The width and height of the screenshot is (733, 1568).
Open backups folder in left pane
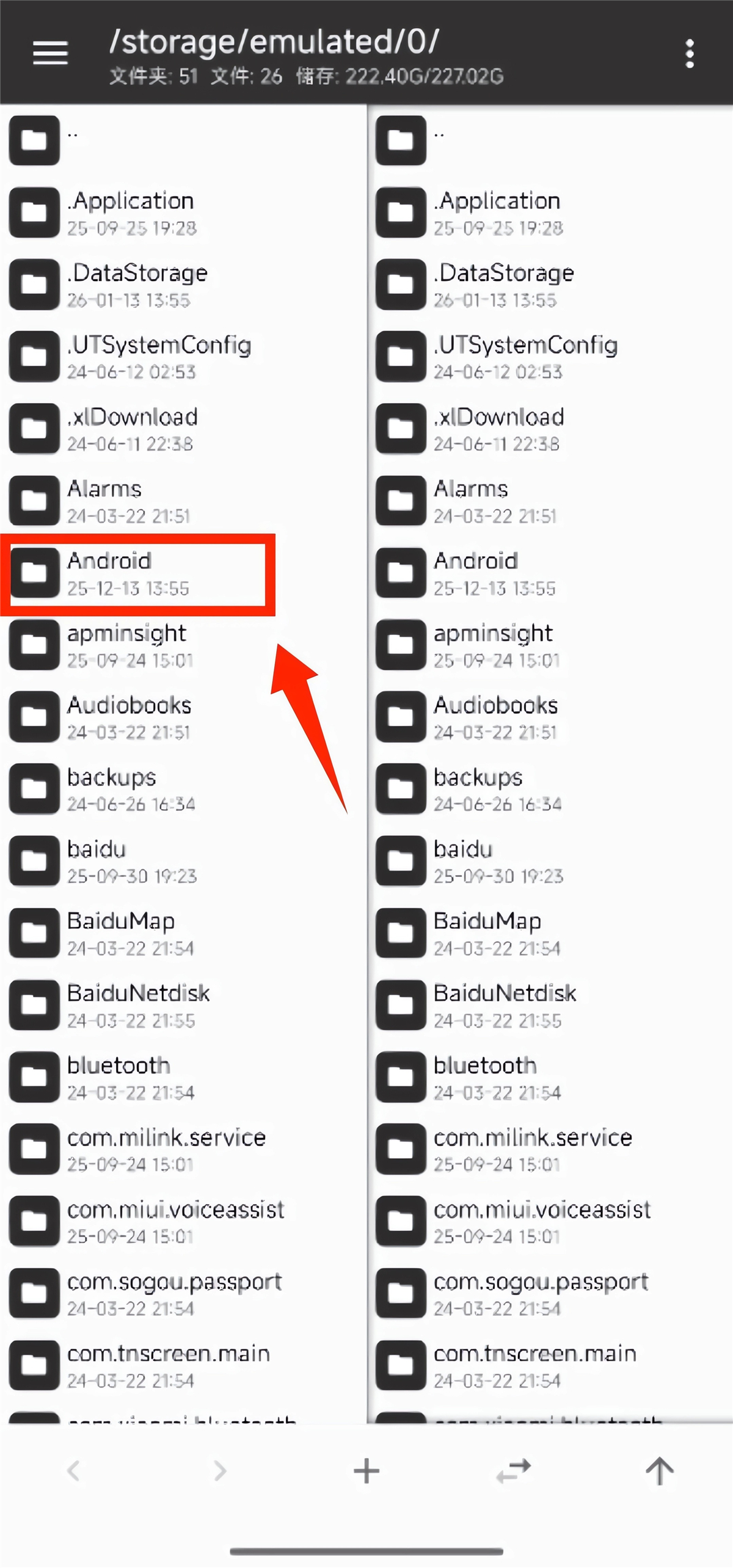(x=183, y=789)
